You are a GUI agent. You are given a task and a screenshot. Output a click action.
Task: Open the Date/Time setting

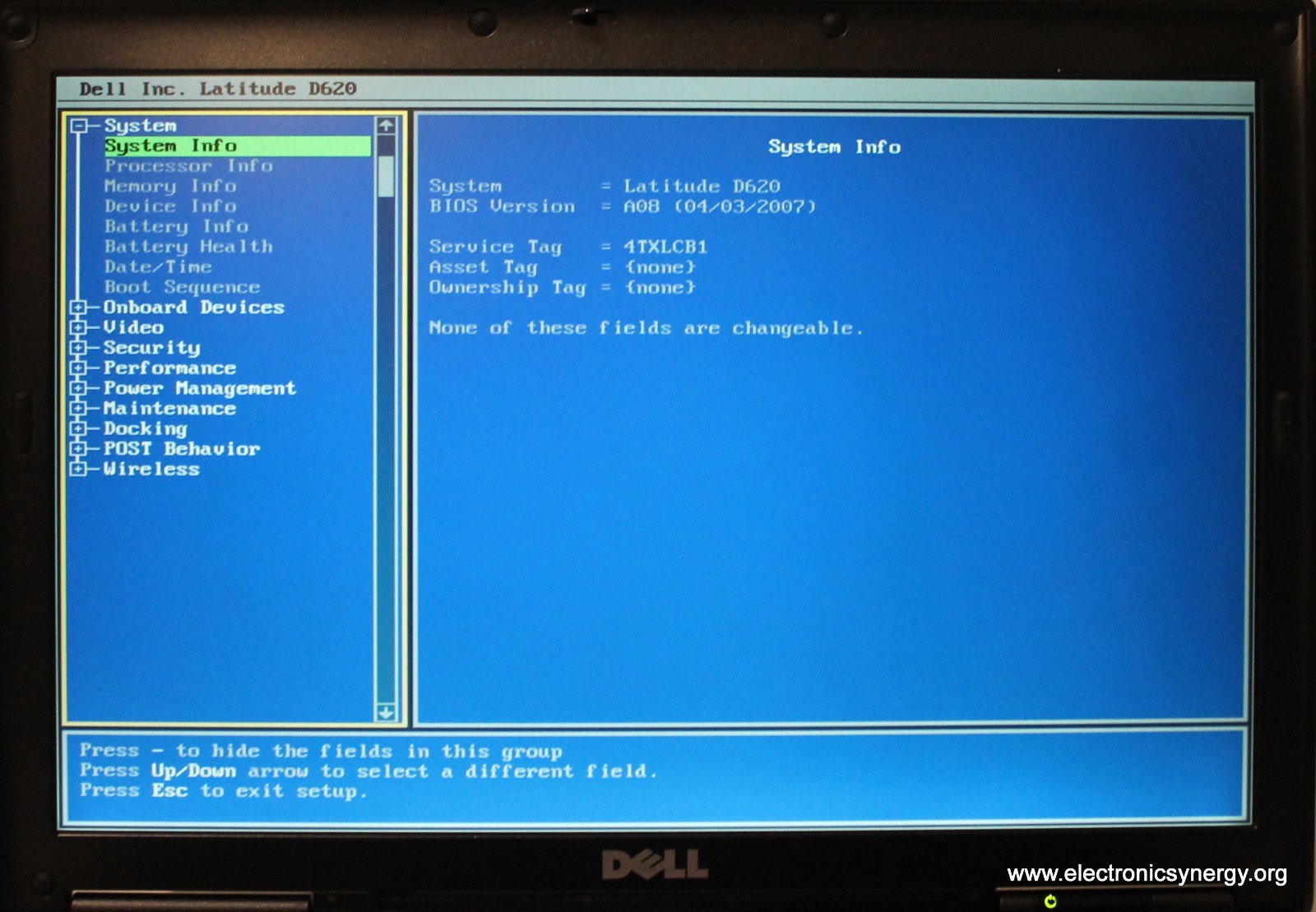click(x=158, y=267)
